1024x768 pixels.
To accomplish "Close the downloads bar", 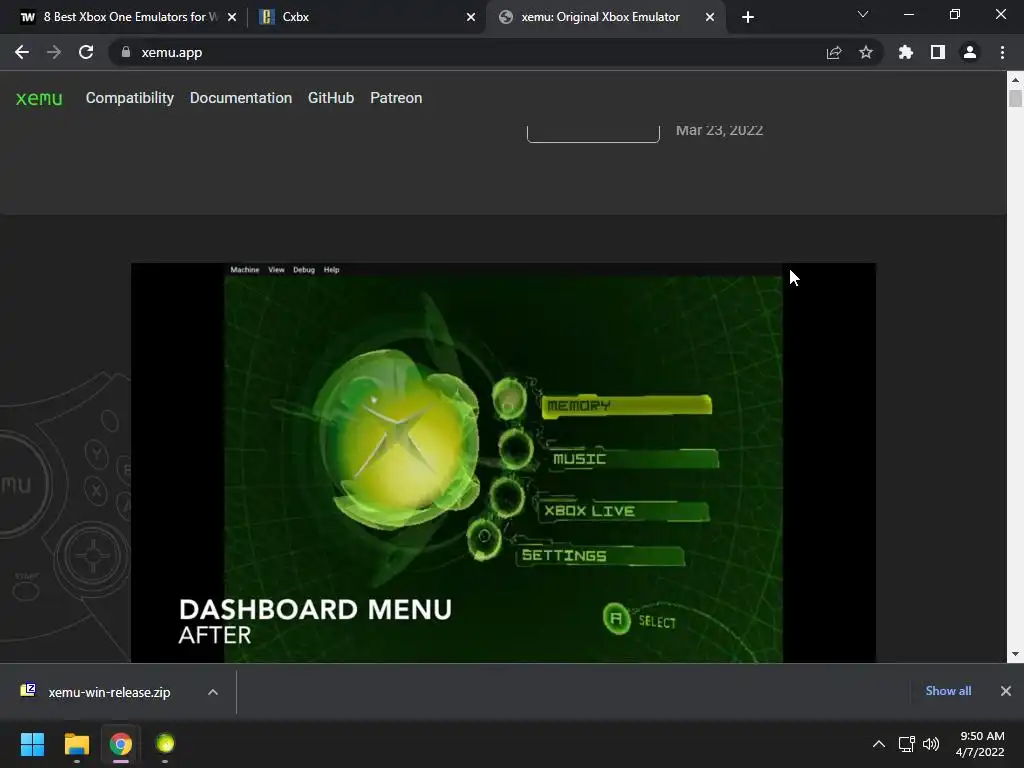I will (1006, 691).
